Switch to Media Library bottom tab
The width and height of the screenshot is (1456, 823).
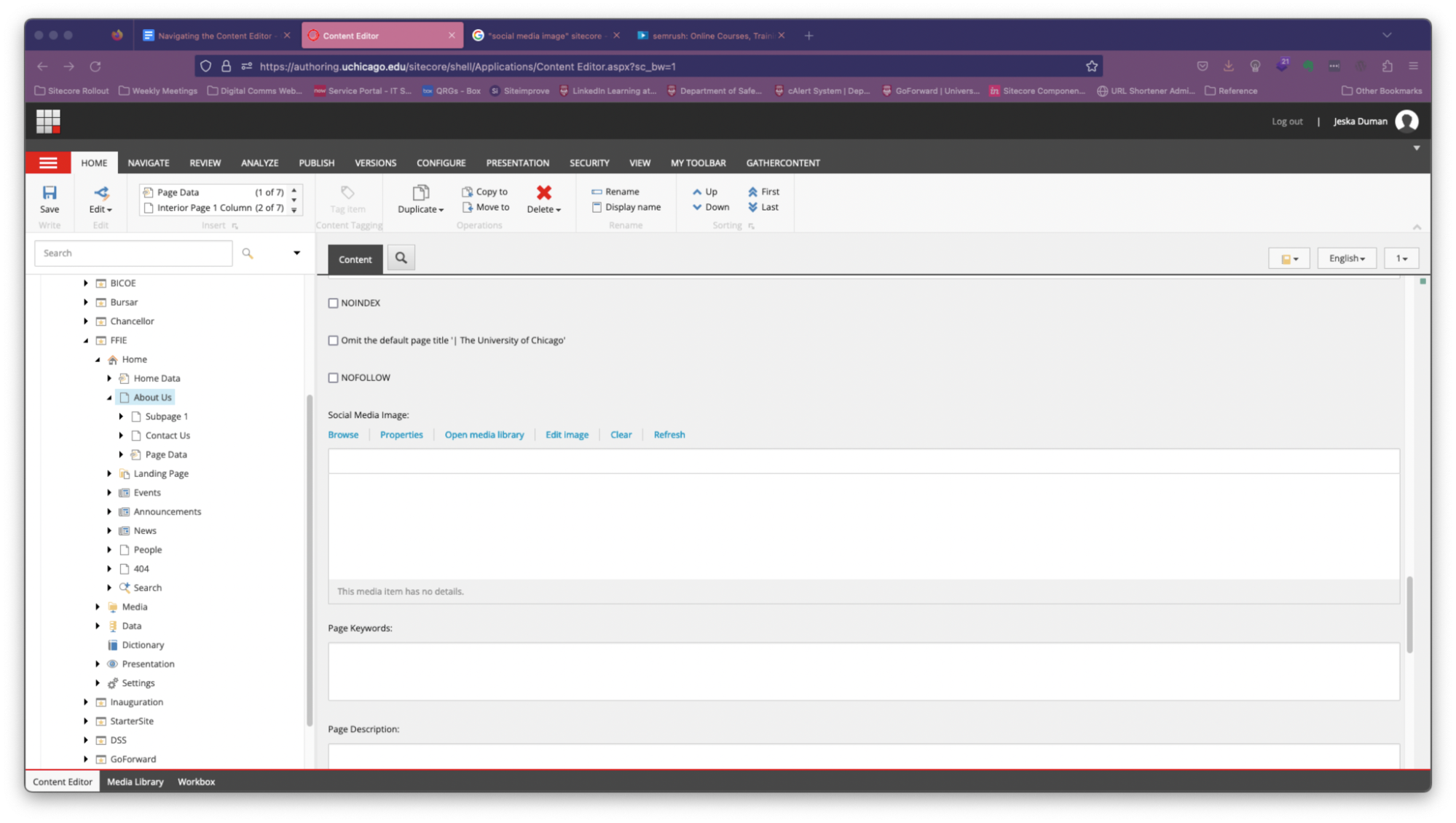point(135,781)
